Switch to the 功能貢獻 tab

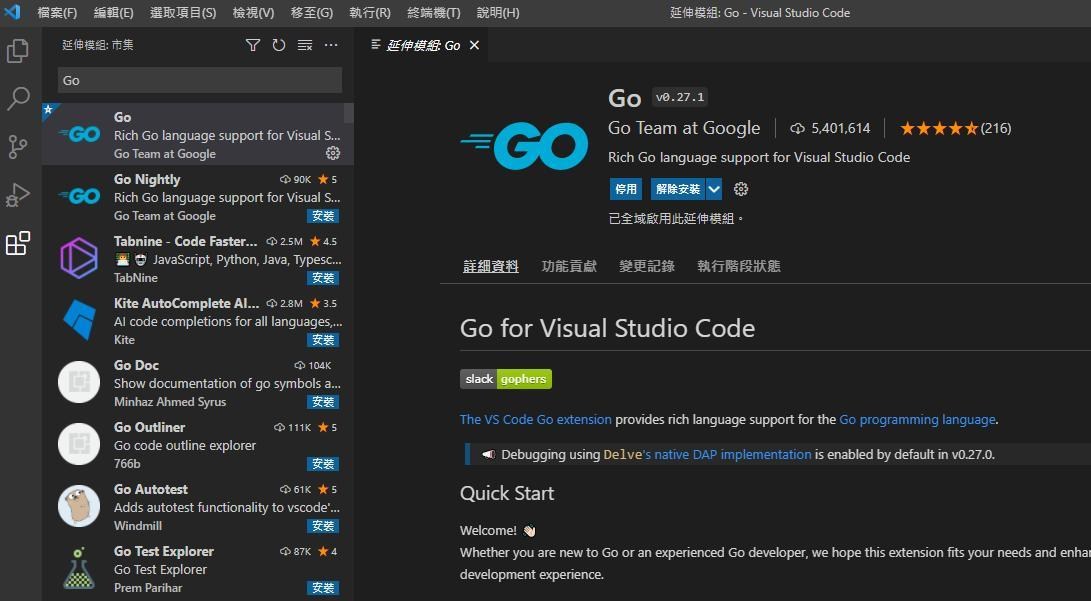click(x=569, y=266)
